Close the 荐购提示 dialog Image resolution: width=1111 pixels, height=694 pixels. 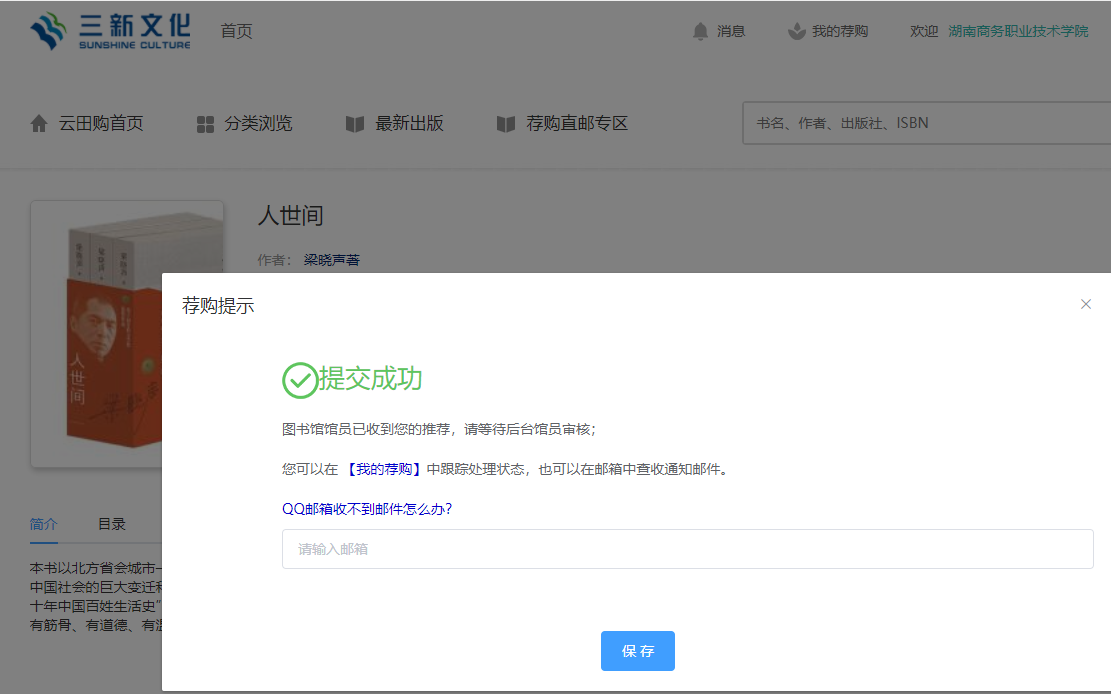pos(1085,304)
